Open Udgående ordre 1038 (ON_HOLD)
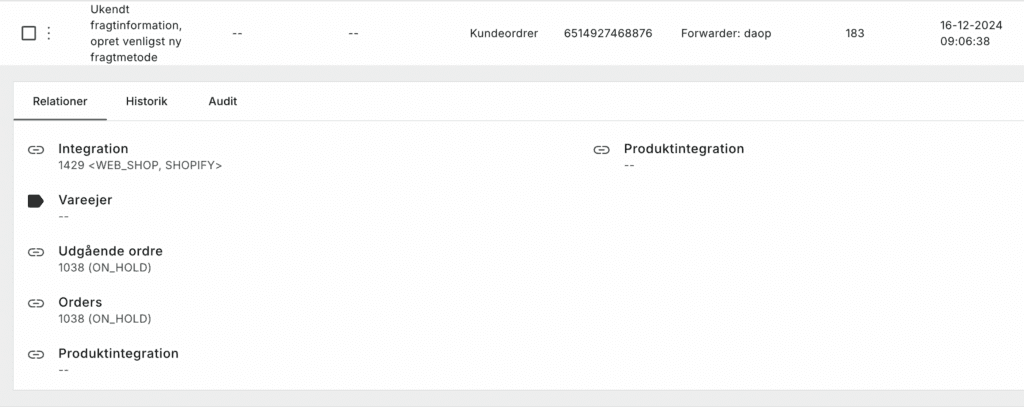Viewport: 1024px width, 407px height. pyautogui.click(x=104, y=267)
